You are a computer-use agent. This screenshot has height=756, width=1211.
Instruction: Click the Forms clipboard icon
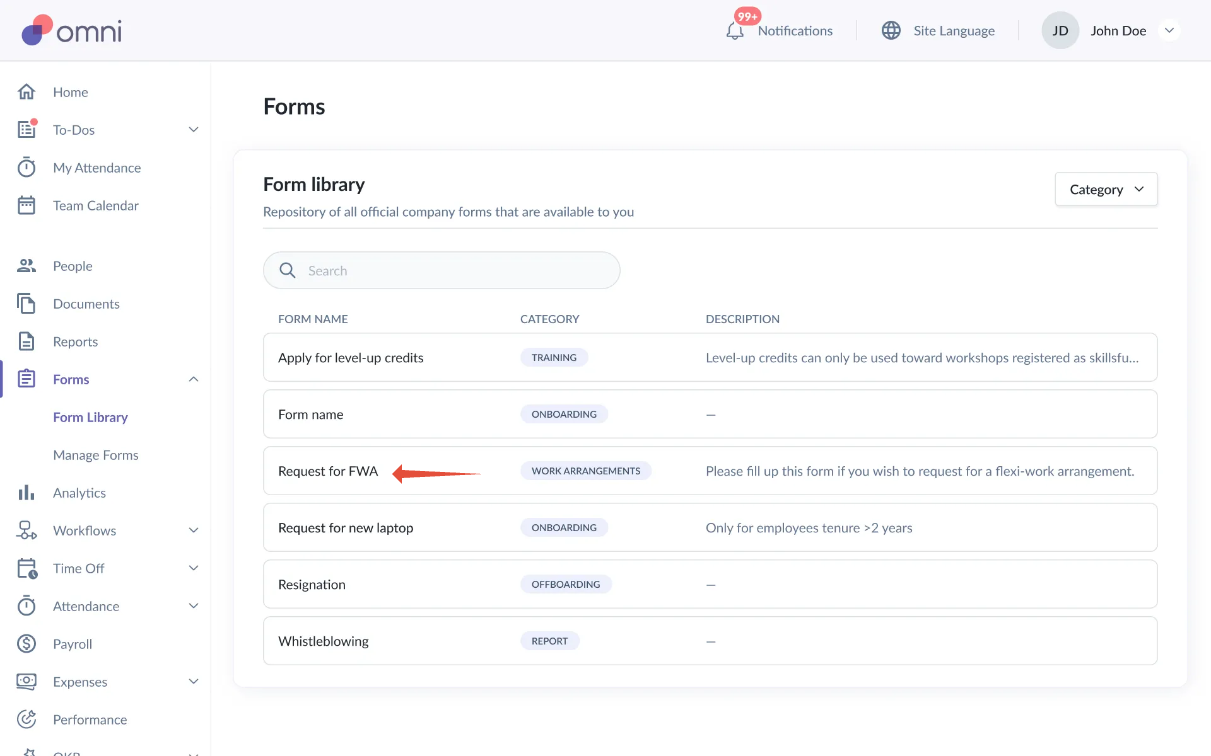tap(27, 379)
